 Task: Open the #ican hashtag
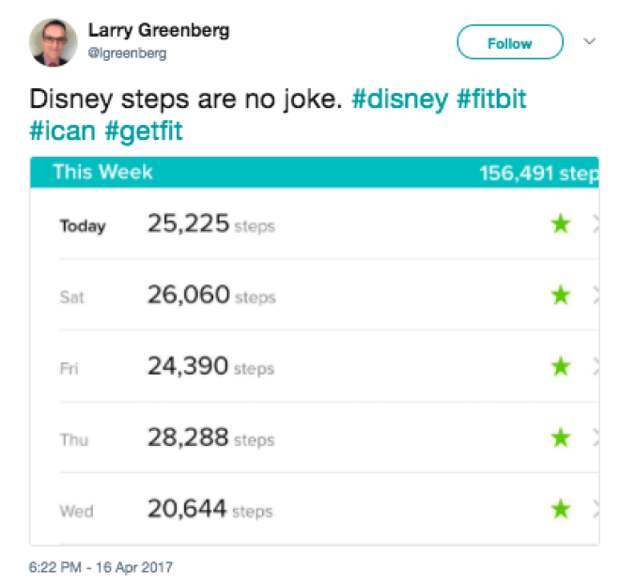[x=65, y=131]
